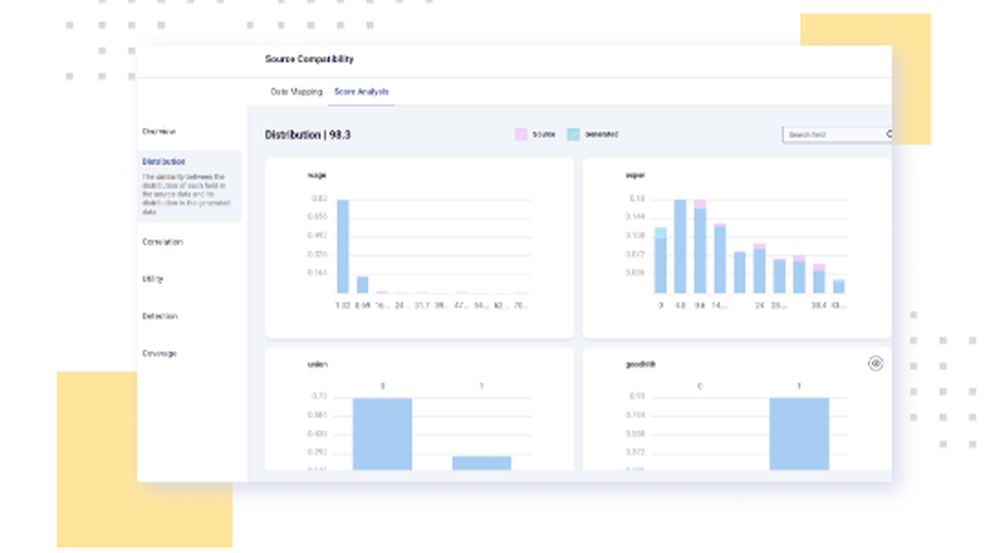The width and height of the screenshot is (1000, 553).
Task: Click the tall union chart bar under label 3
Action: coord(382,434)
